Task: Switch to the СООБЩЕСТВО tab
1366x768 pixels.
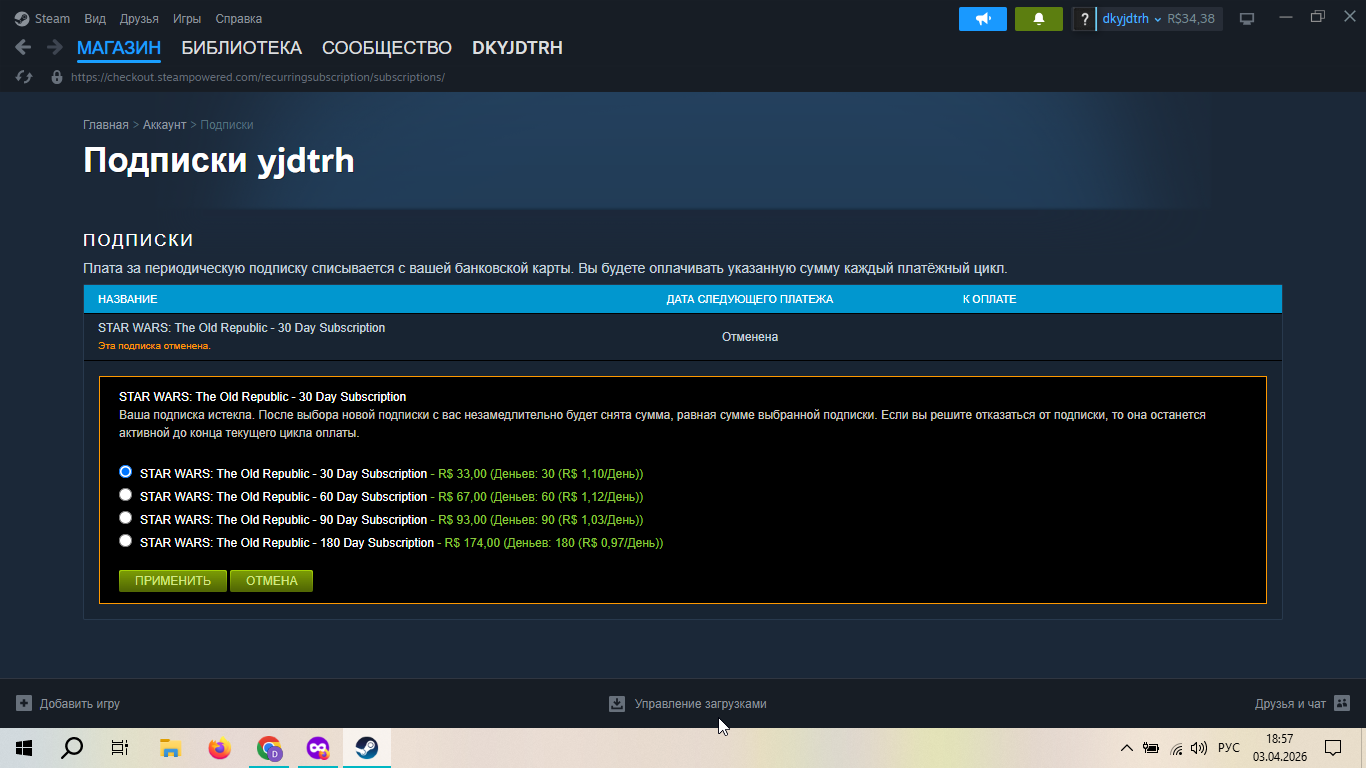Action: [387, 48]
